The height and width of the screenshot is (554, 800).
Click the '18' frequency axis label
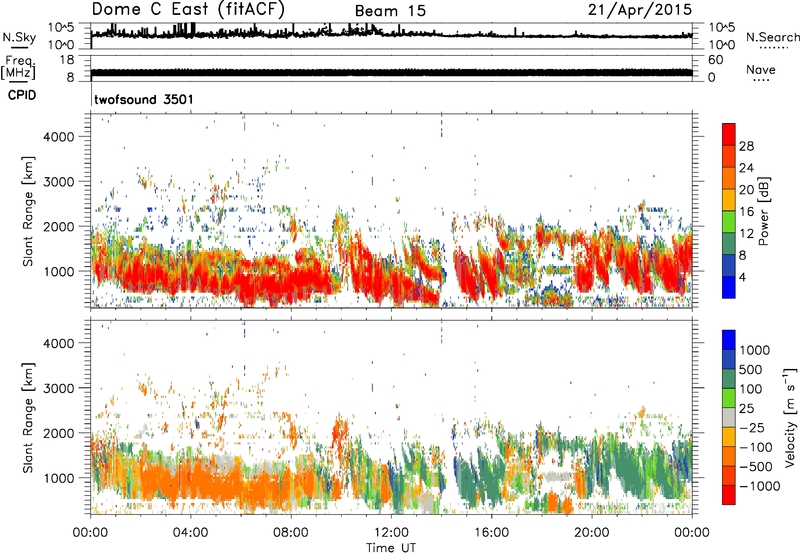66,60
